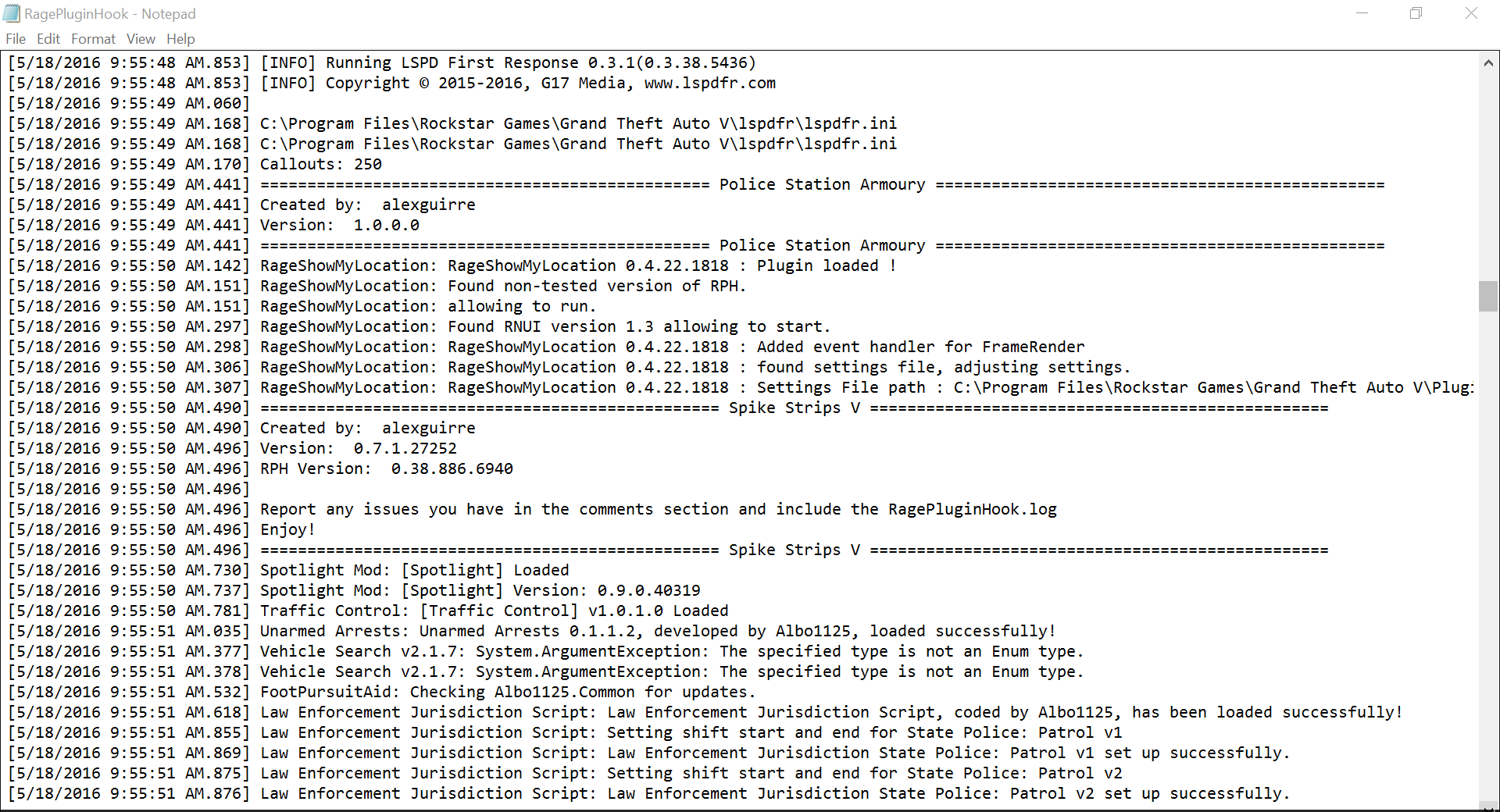The image size is (1500, 812).
Task: Place cursor on the "Callouts: 250" line
Action: [x=320, y=165]
